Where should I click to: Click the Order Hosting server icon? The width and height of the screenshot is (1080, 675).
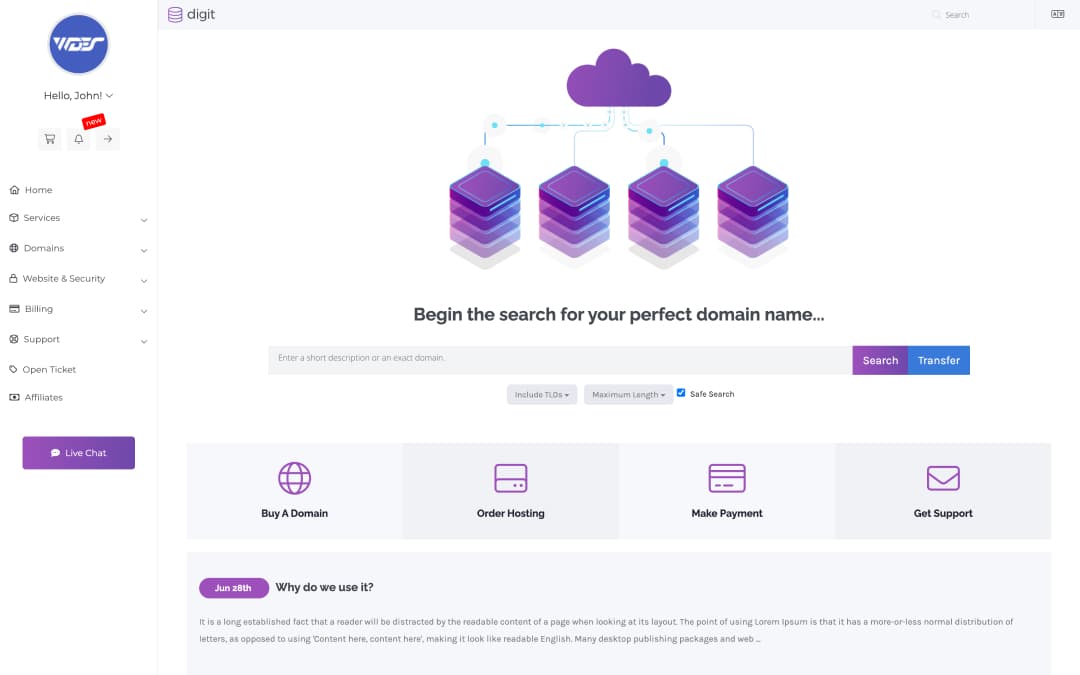point(510,478)
